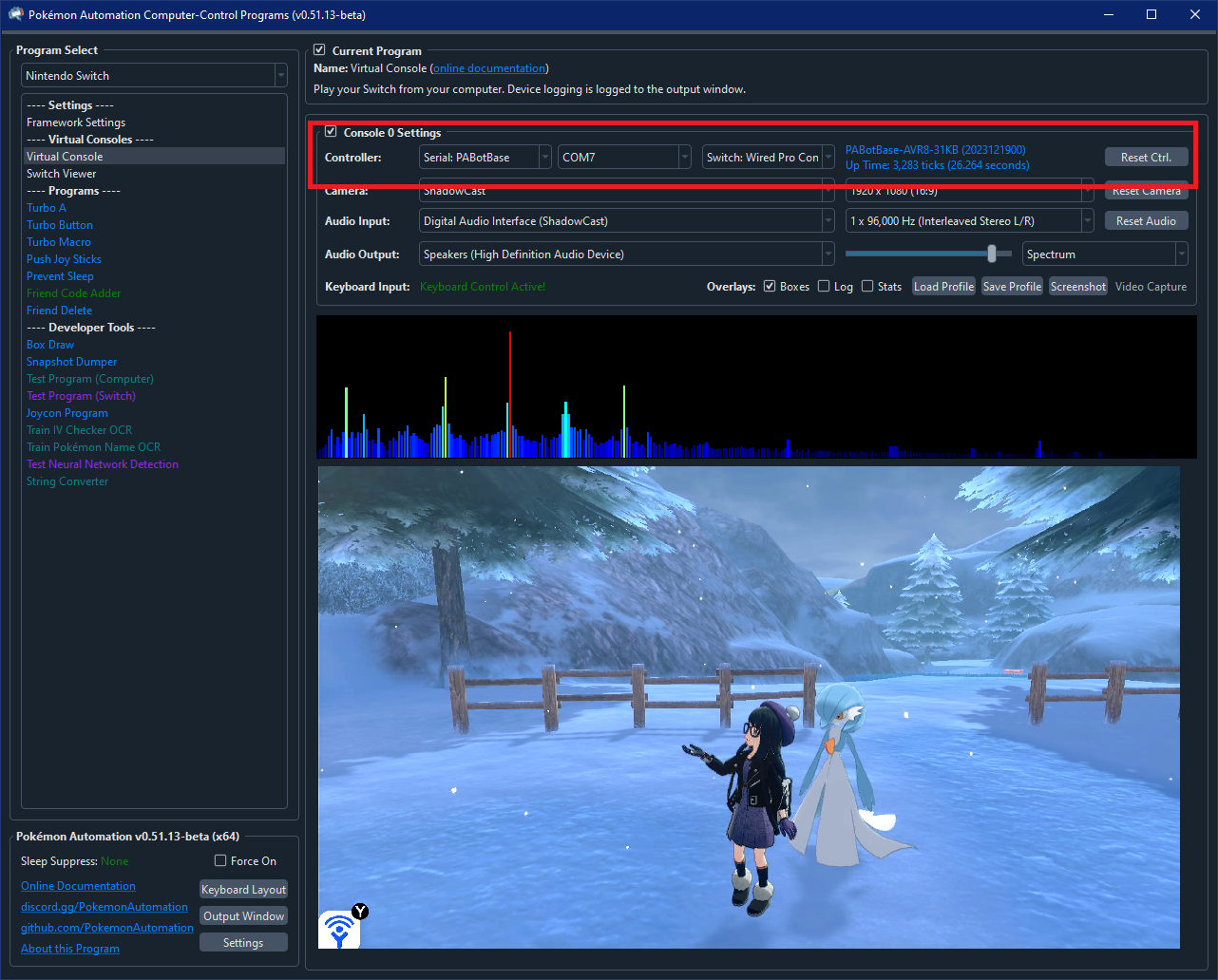This screenshot has height=980, width=1218.
Task: Select Switch Viewer in program list
Action: [62, 174]
